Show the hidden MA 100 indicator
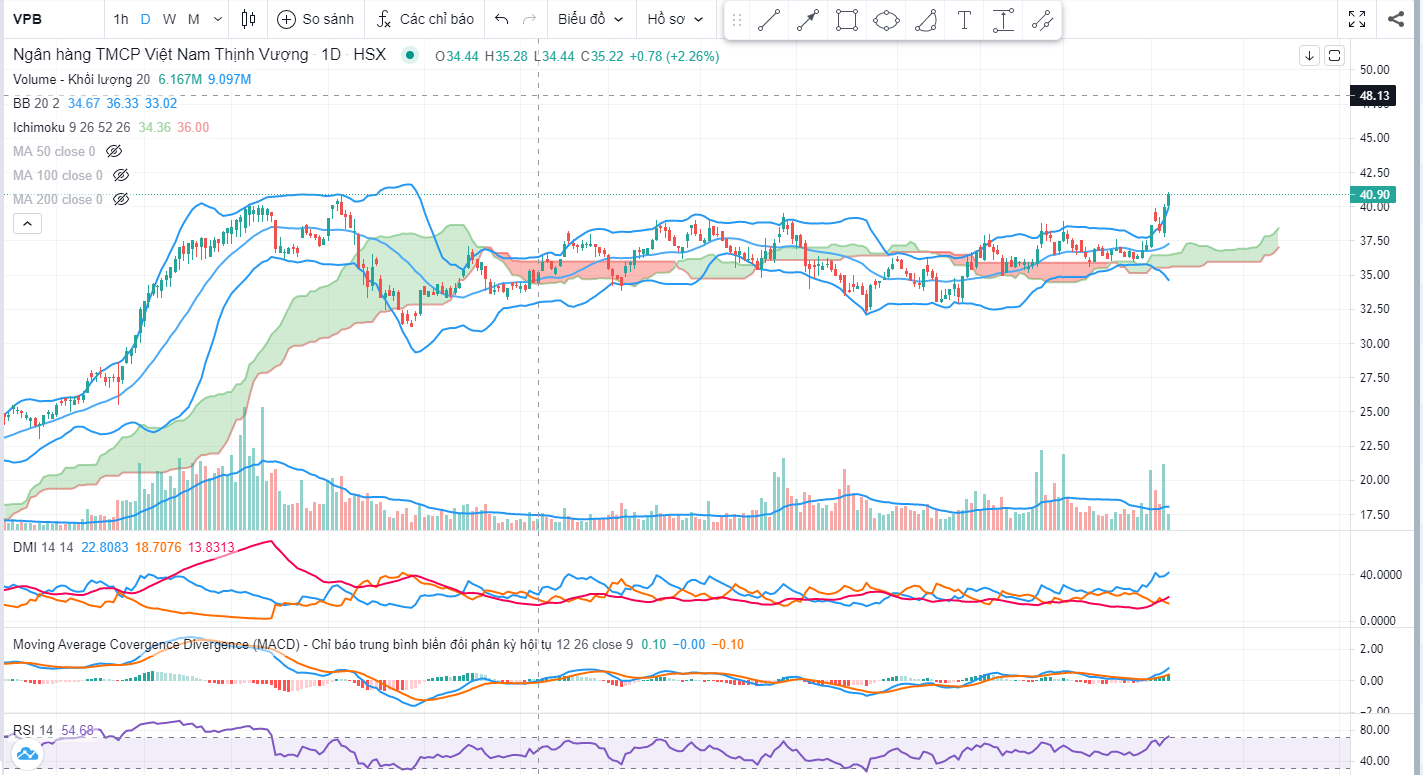This screenshot has height=775, width=1423. coord(121,175)
